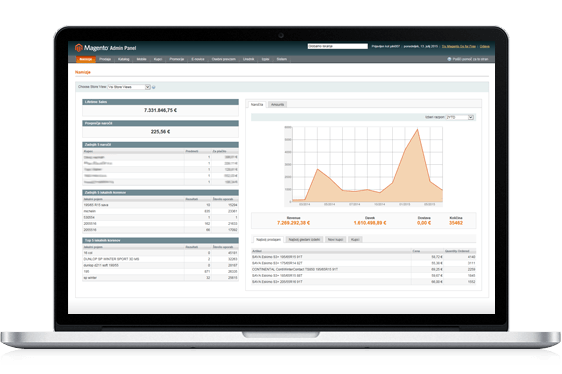Switch to the Amounts chart tab

[277, 105]
